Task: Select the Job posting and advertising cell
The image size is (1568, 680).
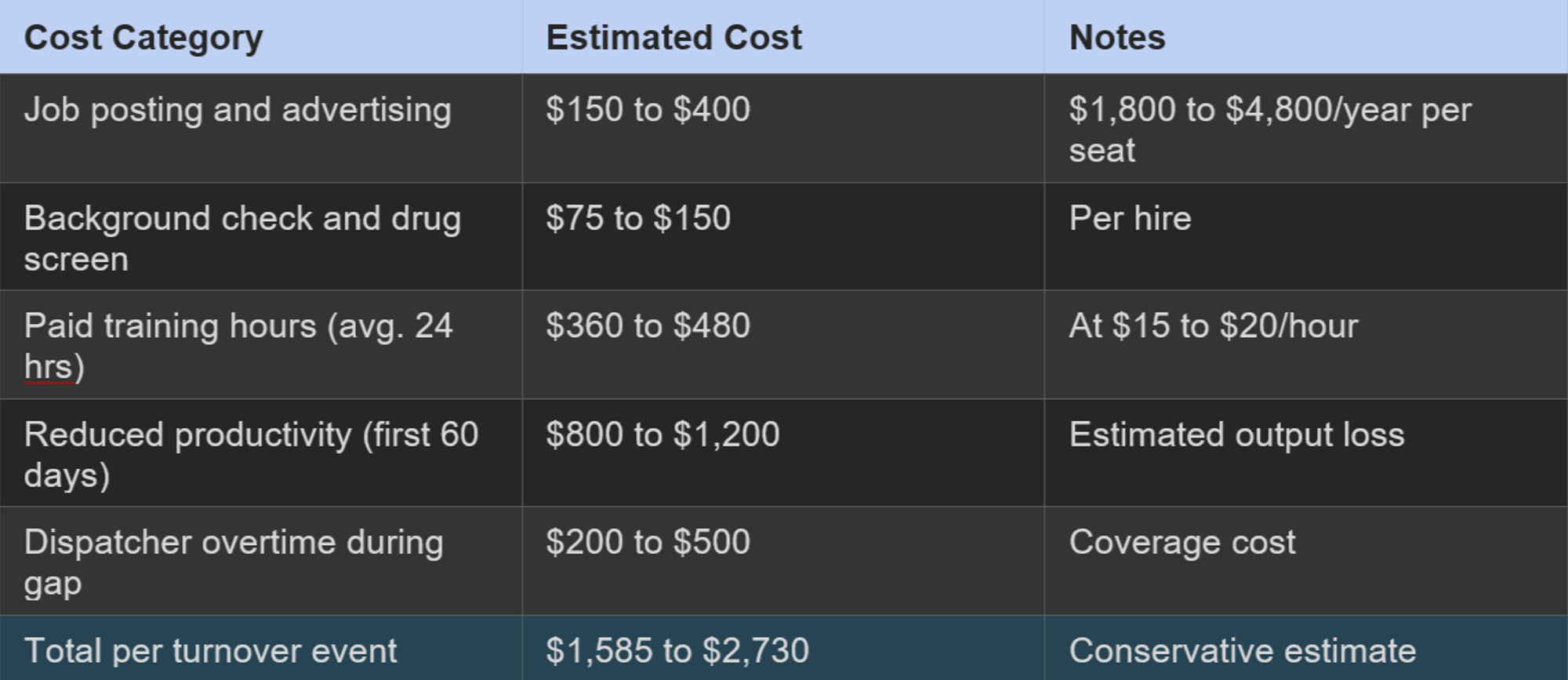Action: 238,110
